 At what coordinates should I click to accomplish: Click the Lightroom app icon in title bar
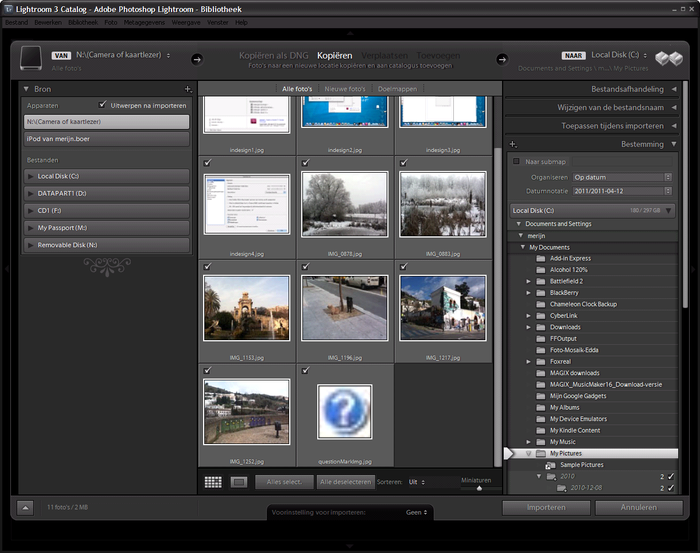click(x=8, y=9)
